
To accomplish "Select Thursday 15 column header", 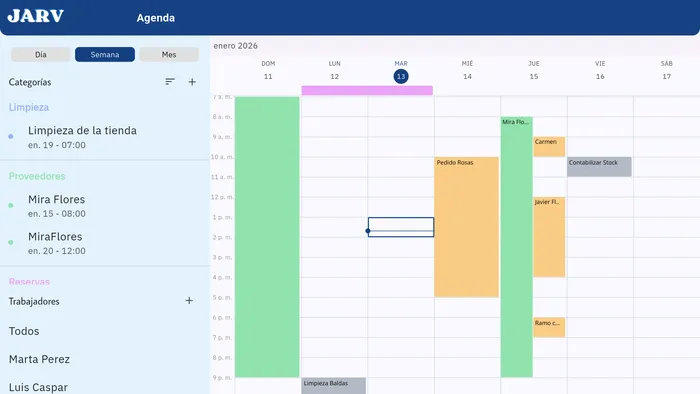I will point(534,70).
